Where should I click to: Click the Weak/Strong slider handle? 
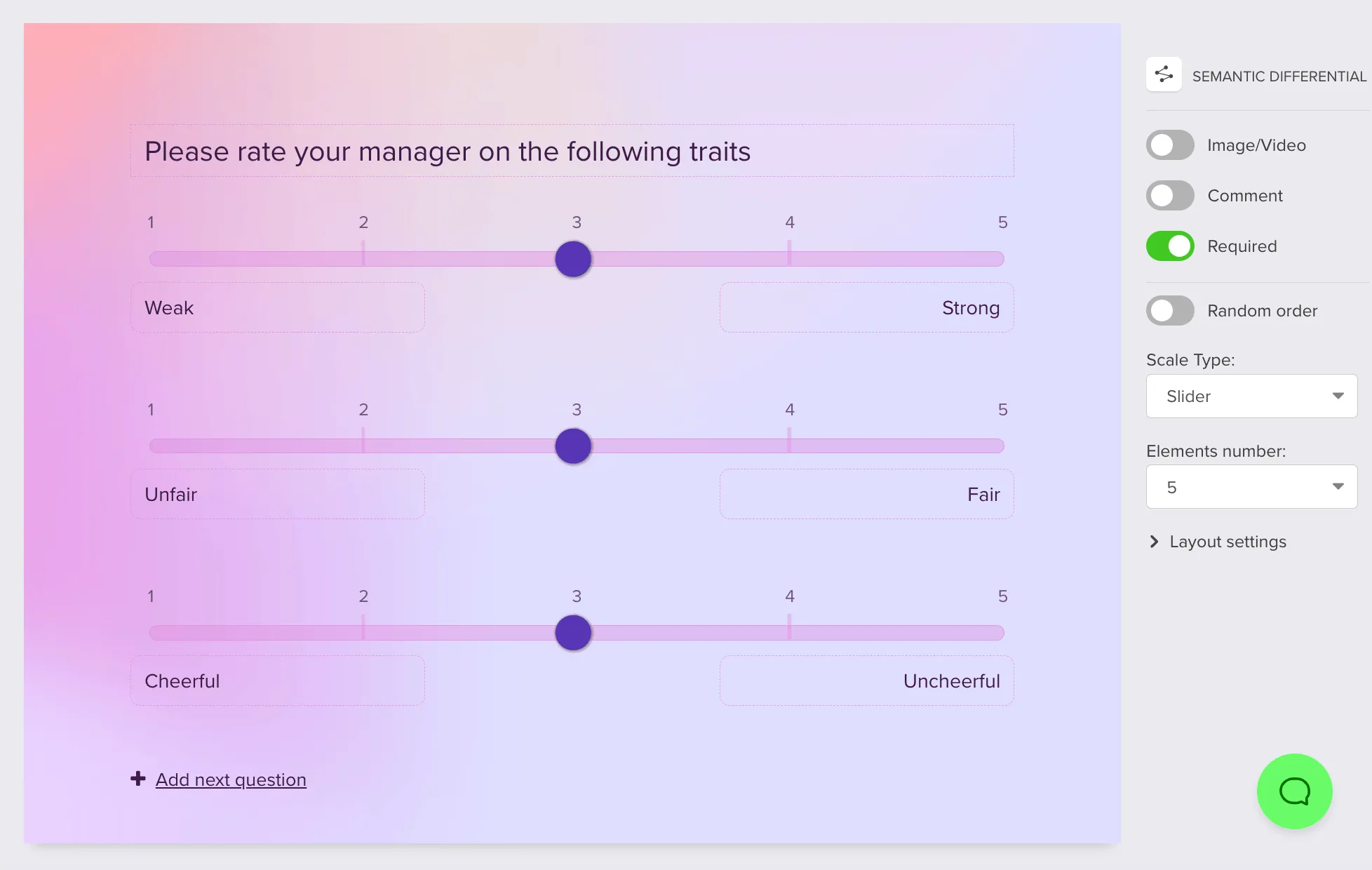[573, 259]
